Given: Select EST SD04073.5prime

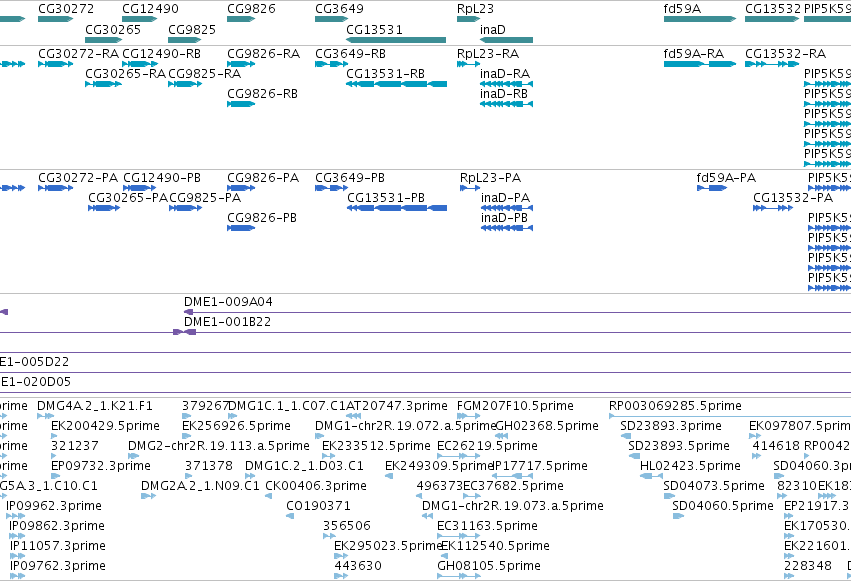Looking at the screenshot, I should [669, 496].
